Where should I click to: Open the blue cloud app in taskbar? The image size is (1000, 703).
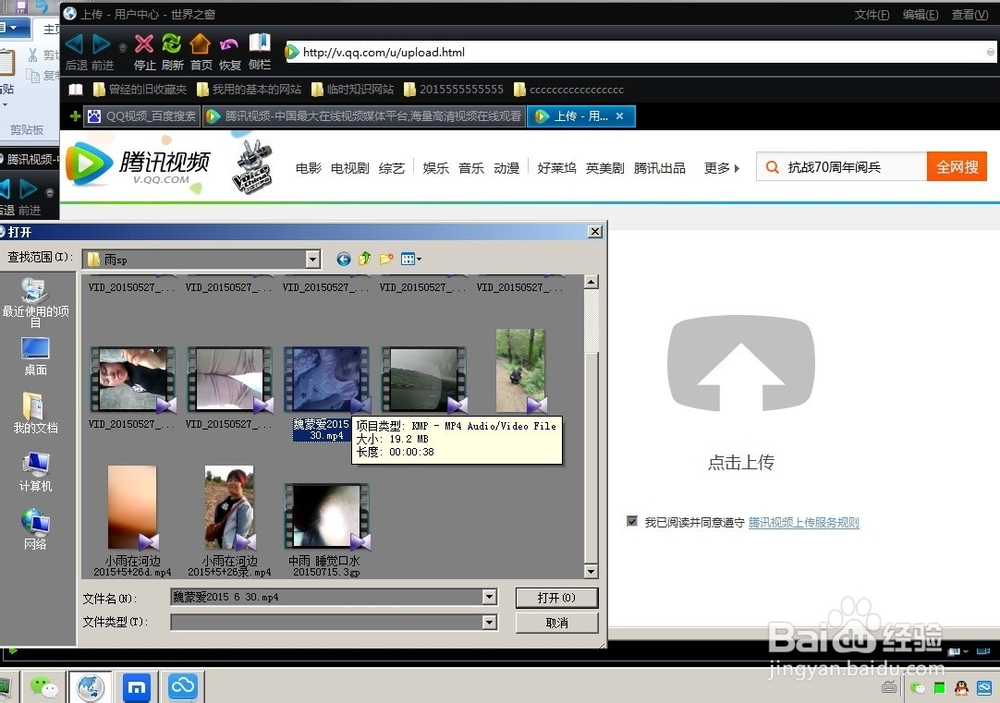[x=182, y=686]
